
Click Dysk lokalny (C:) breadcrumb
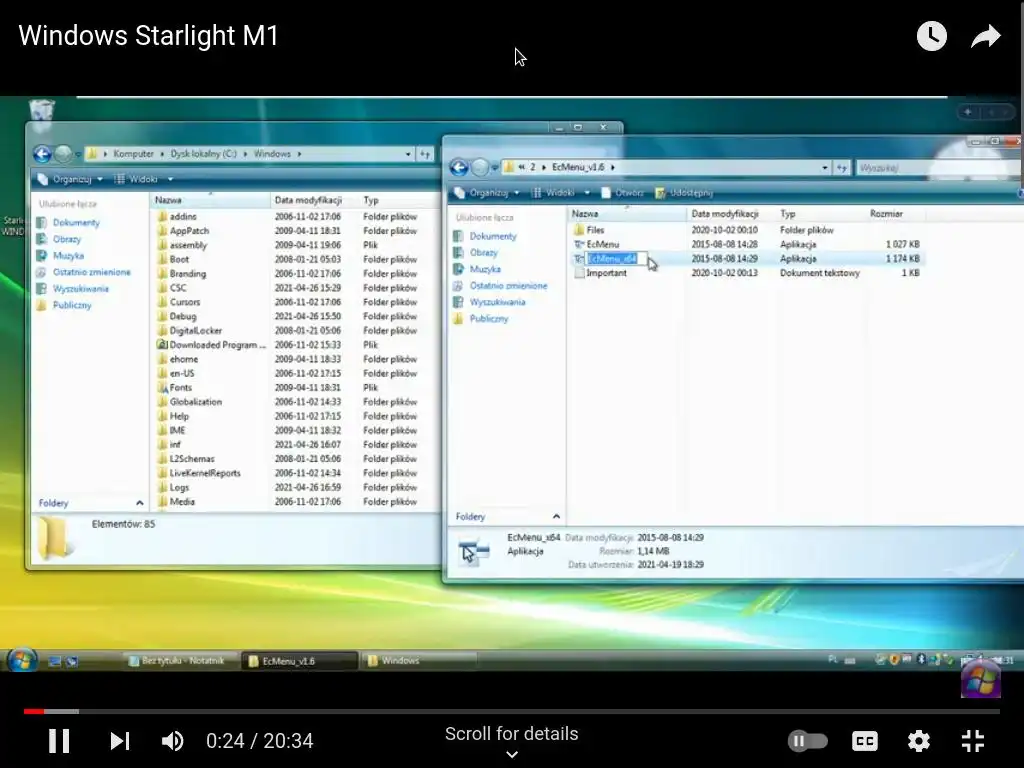click(203, 154)
